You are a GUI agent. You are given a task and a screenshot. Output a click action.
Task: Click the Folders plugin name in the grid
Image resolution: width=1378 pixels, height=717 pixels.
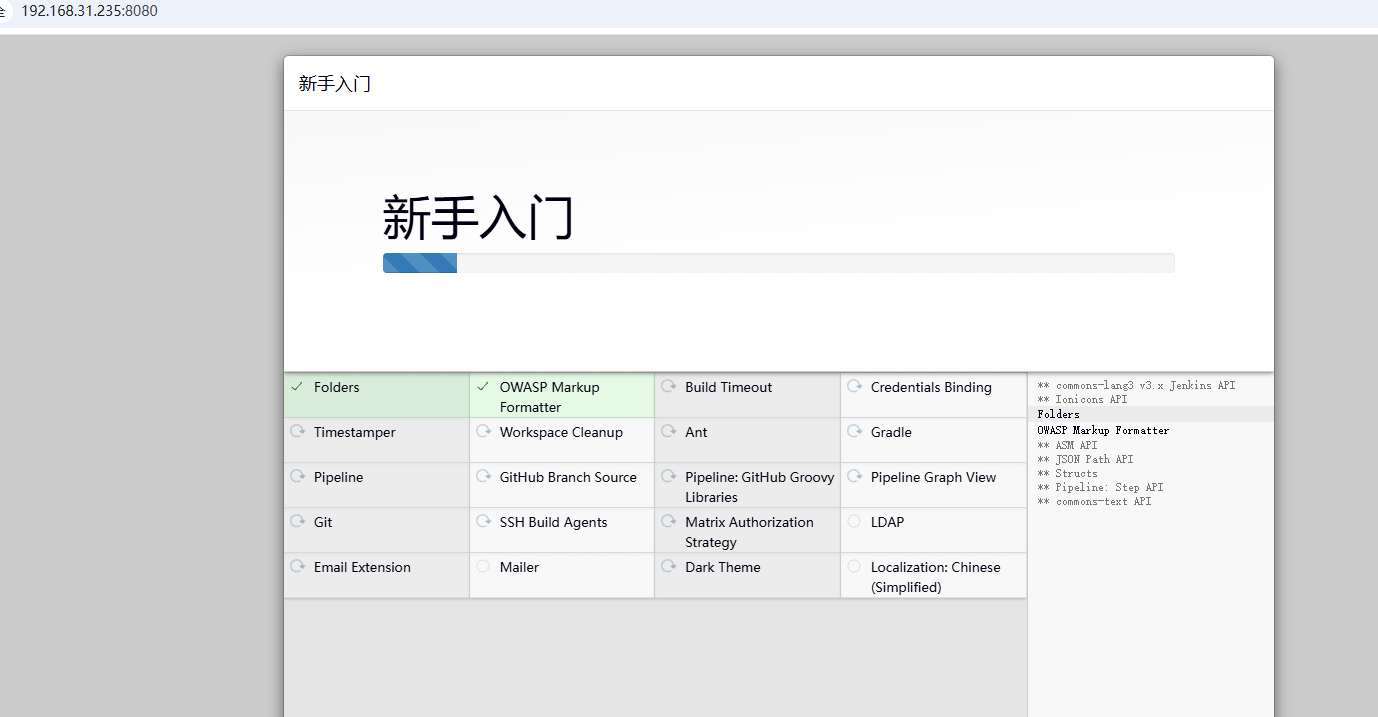336,387
